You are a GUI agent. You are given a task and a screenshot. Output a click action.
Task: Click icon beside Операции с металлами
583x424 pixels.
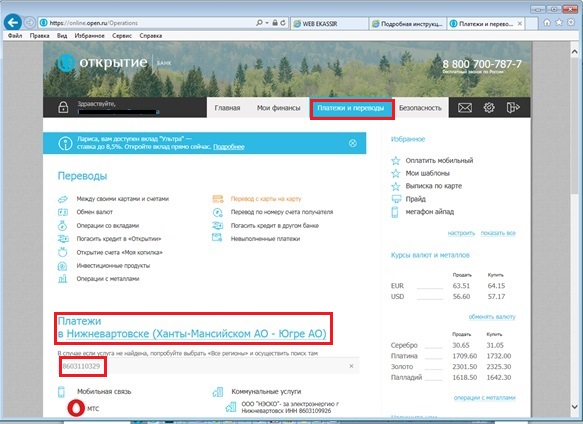click(62, 279)
